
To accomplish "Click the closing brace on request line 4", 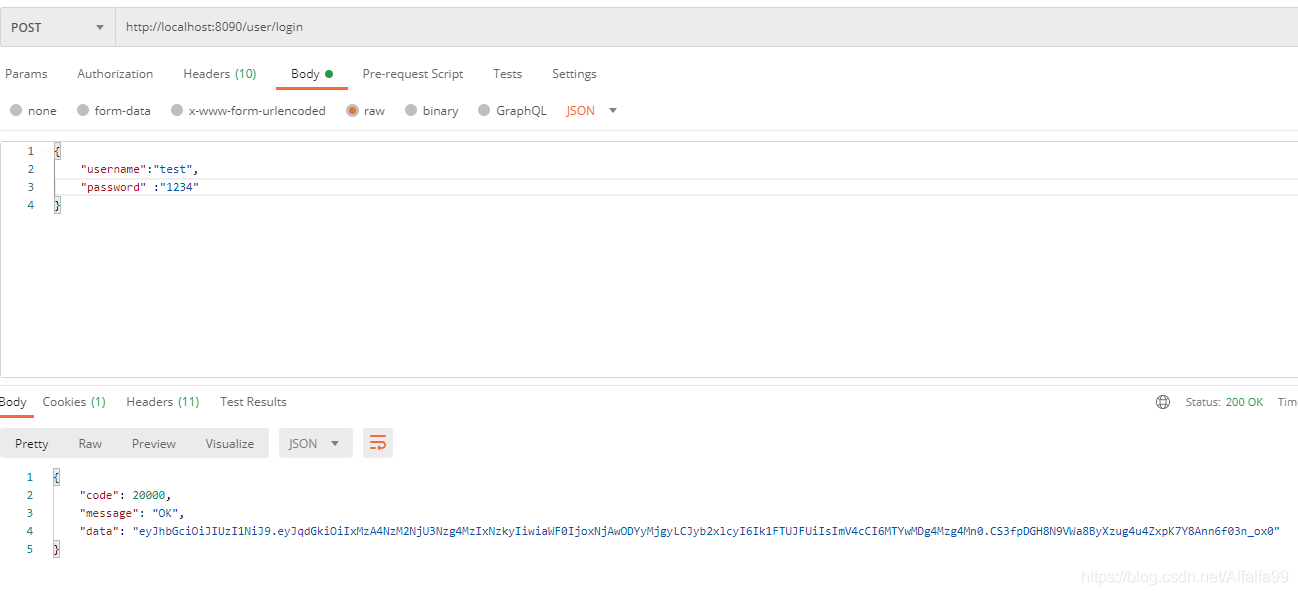I will click(57, 205).
